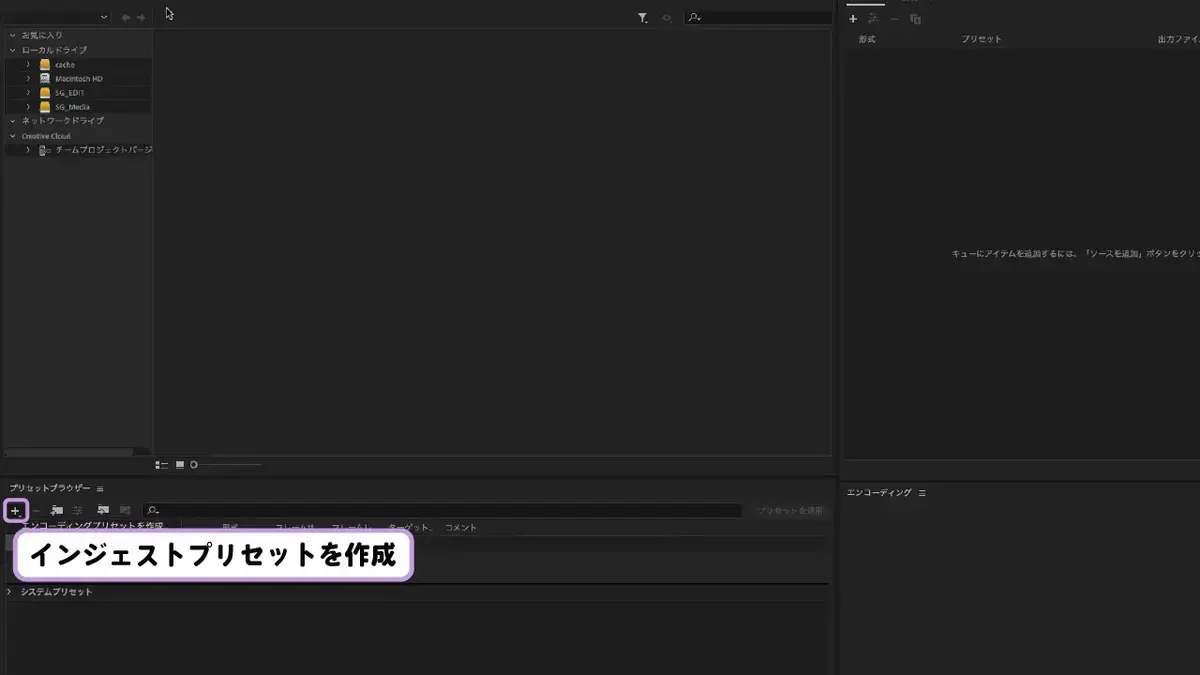Switch the media browser to list view
Screen dimensions: 1200x675
162,464
